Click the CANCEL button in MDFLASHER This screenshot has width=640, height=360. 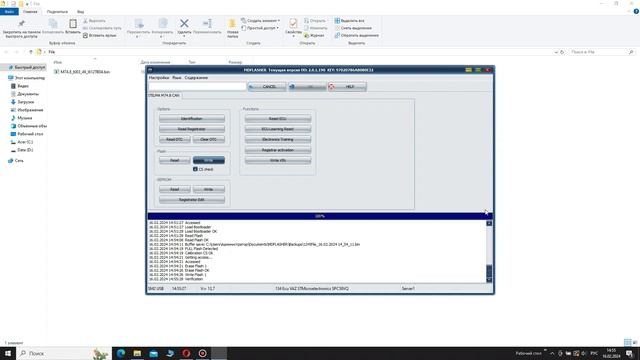click(267, 87)
